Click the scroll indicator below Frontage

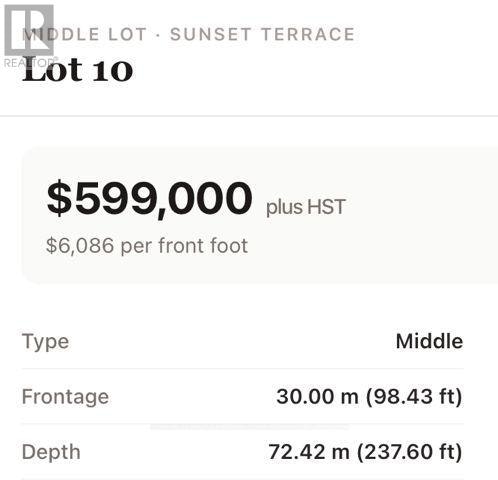pos(249,427)
